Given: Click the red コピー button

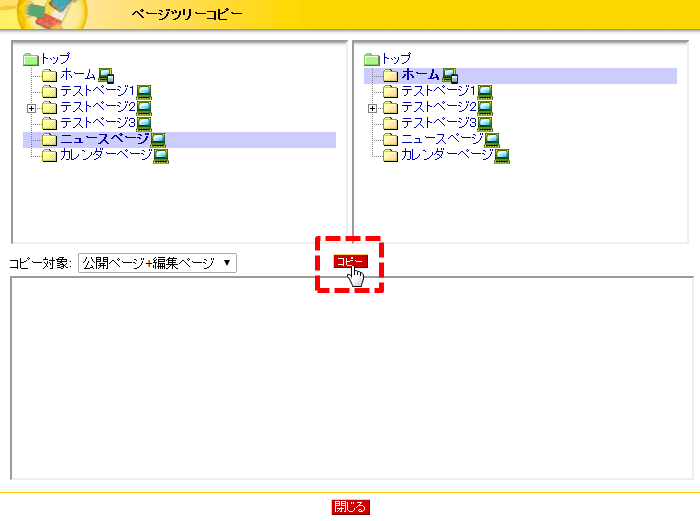Looking at the screenshot, I should (x=350, y=262).
